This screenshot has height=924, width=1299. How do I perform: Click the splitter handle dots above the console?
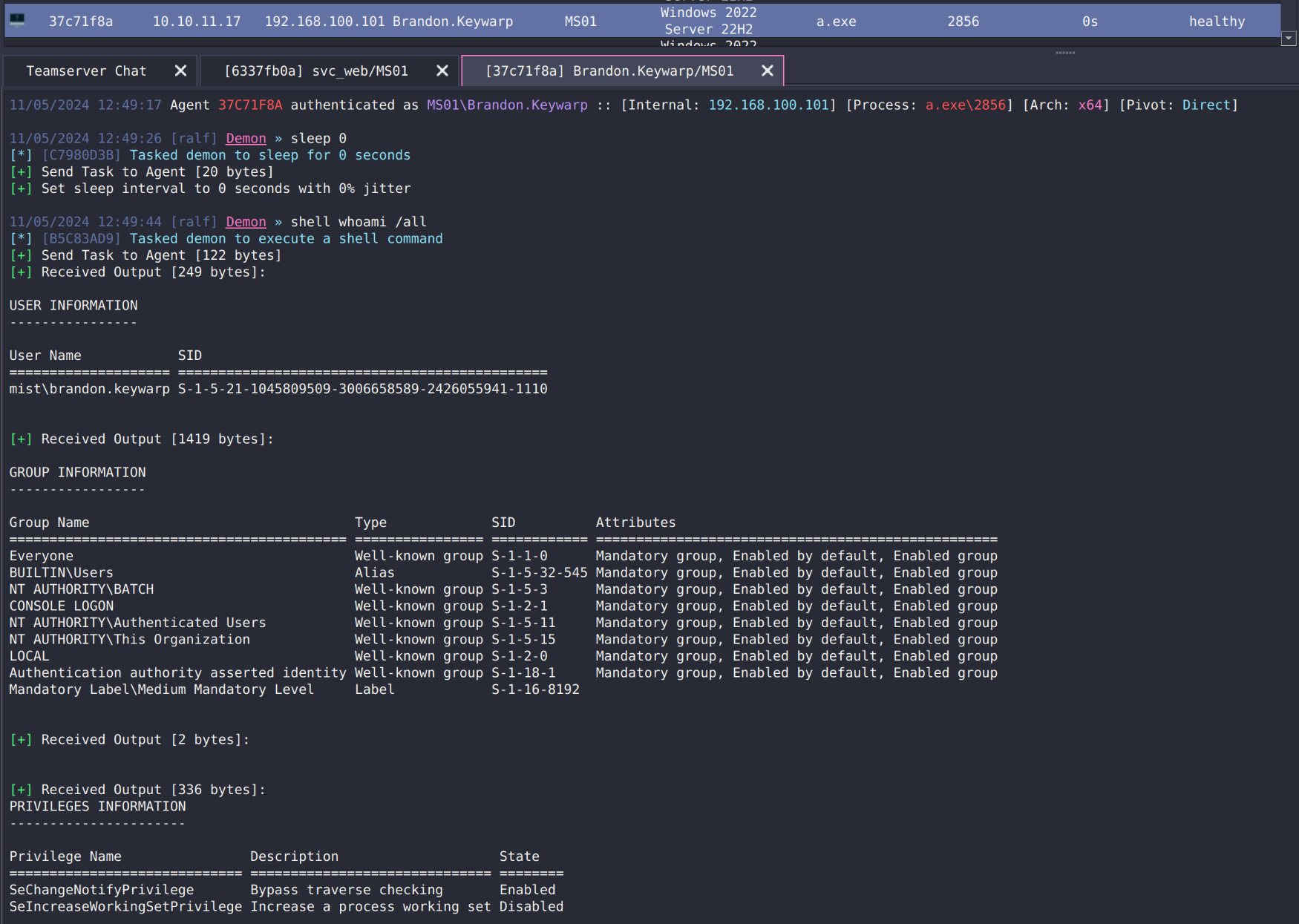(x=1065, y=53)
